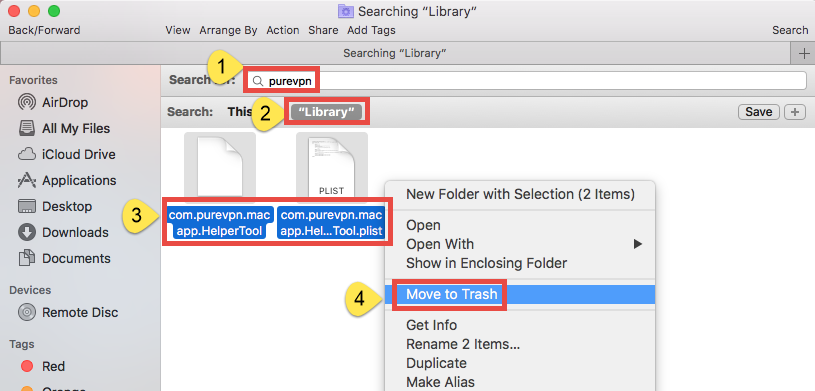Open the Downloads folder icon
Screen dimensions: 815x391
point(27,232)
